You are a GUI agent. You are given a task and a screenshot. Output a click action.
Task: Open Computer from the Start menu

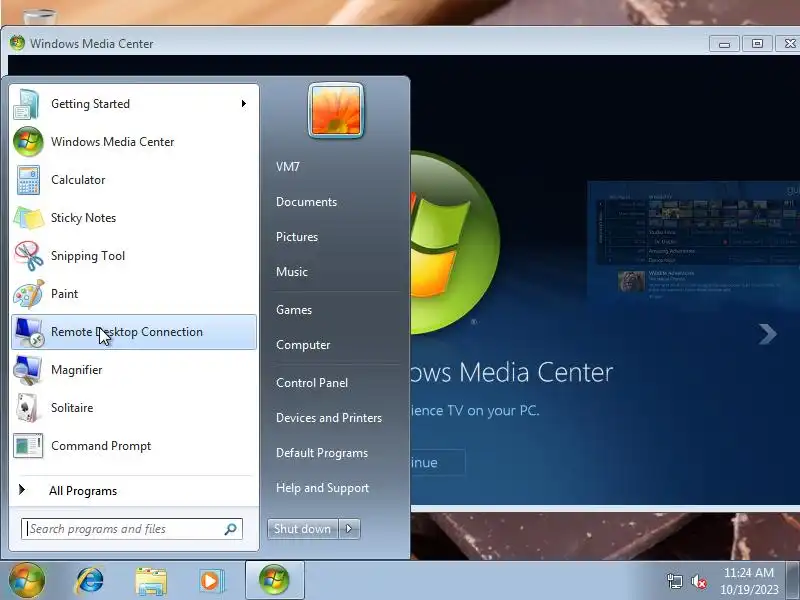[x=303, y=345]
